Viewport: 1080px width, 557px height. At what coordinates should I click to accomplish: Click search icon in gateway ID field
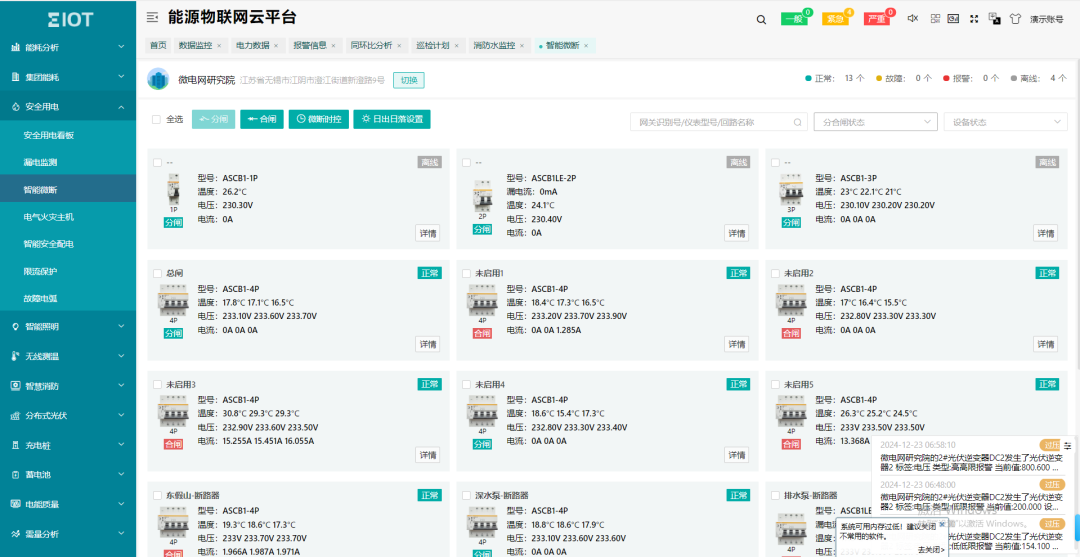coord(797,122)
